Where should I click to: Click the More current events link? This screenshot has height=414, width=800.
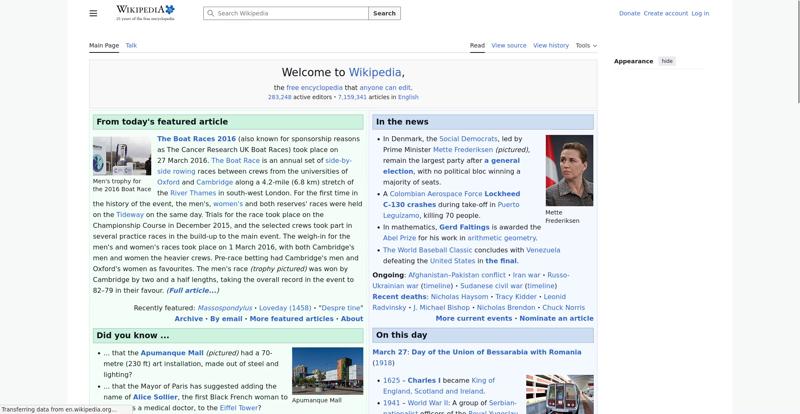473,318
